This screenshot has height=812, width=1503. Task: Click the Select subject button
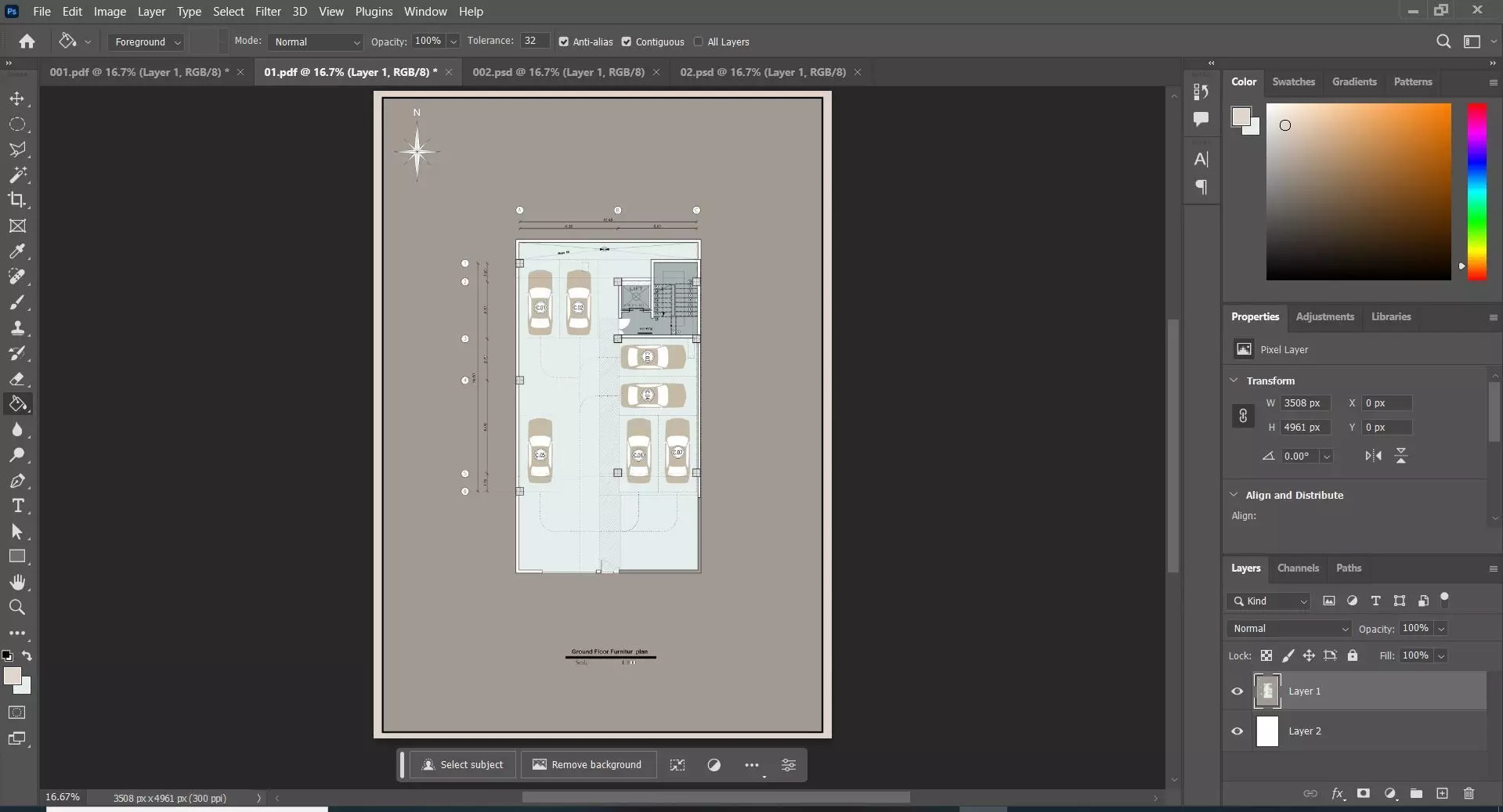click(464, 764)
